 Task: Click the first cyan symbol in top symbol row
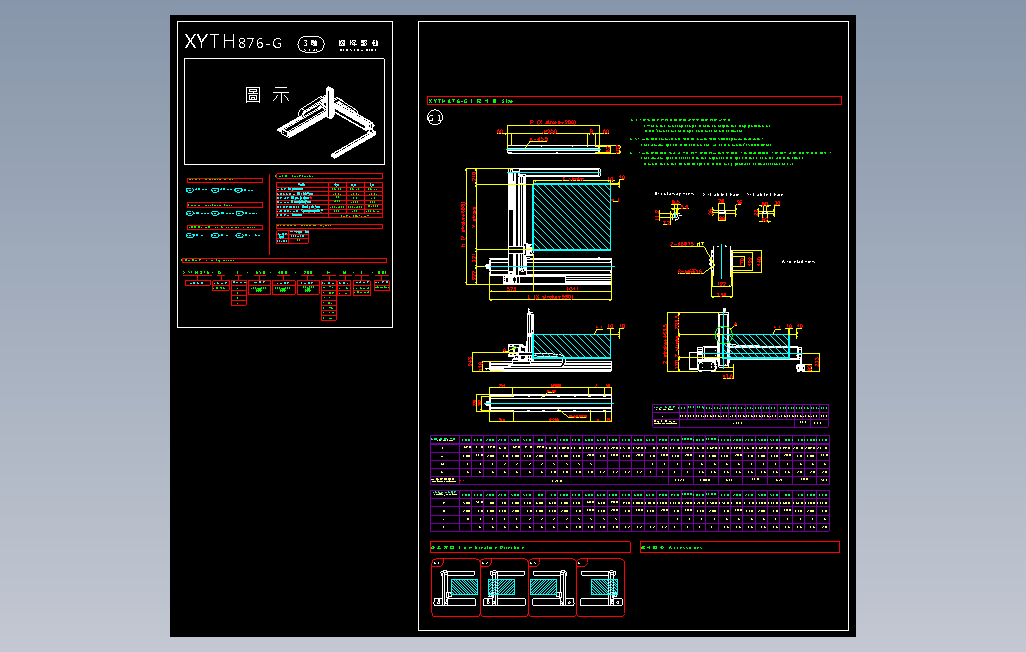click(190, 190)
